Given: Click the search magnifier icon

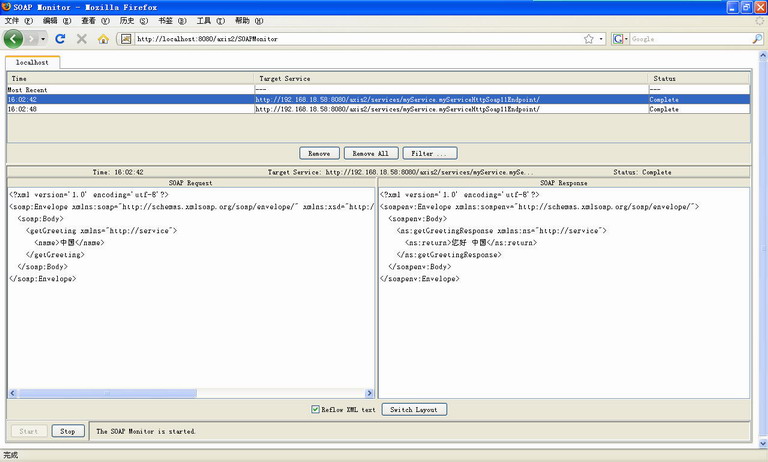Looking at the screenshot, I should pyautogui.click(x=757, y=39).
